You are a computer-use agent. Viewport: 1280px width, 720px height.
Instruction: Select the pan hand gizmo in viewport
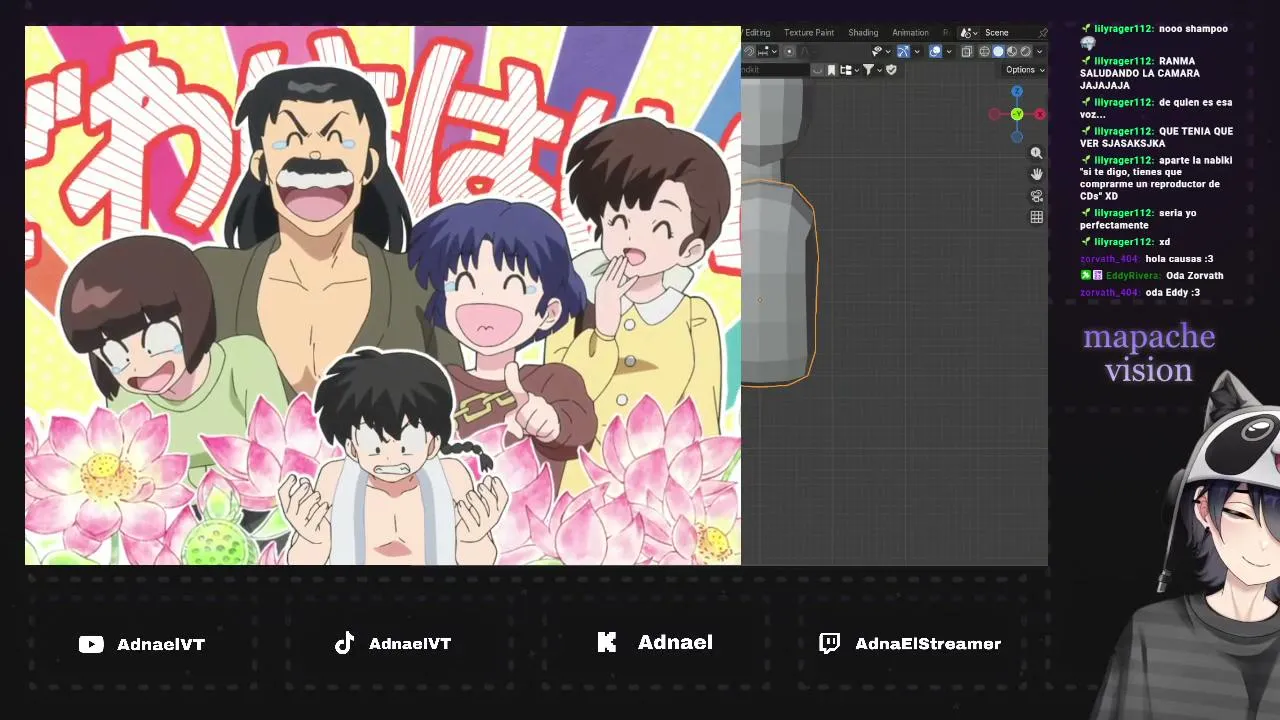[1036, 174]
